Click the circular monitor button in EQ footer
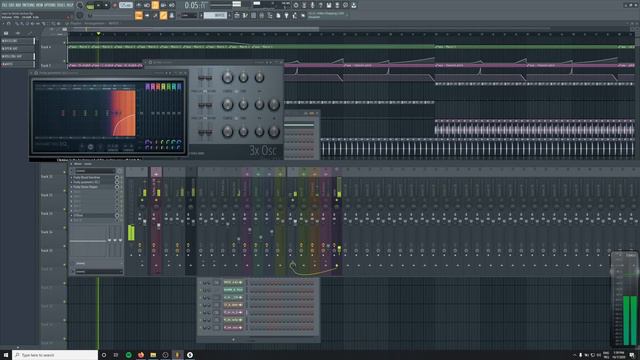Viewport: 640px width, 360px height. coord(90,147)
